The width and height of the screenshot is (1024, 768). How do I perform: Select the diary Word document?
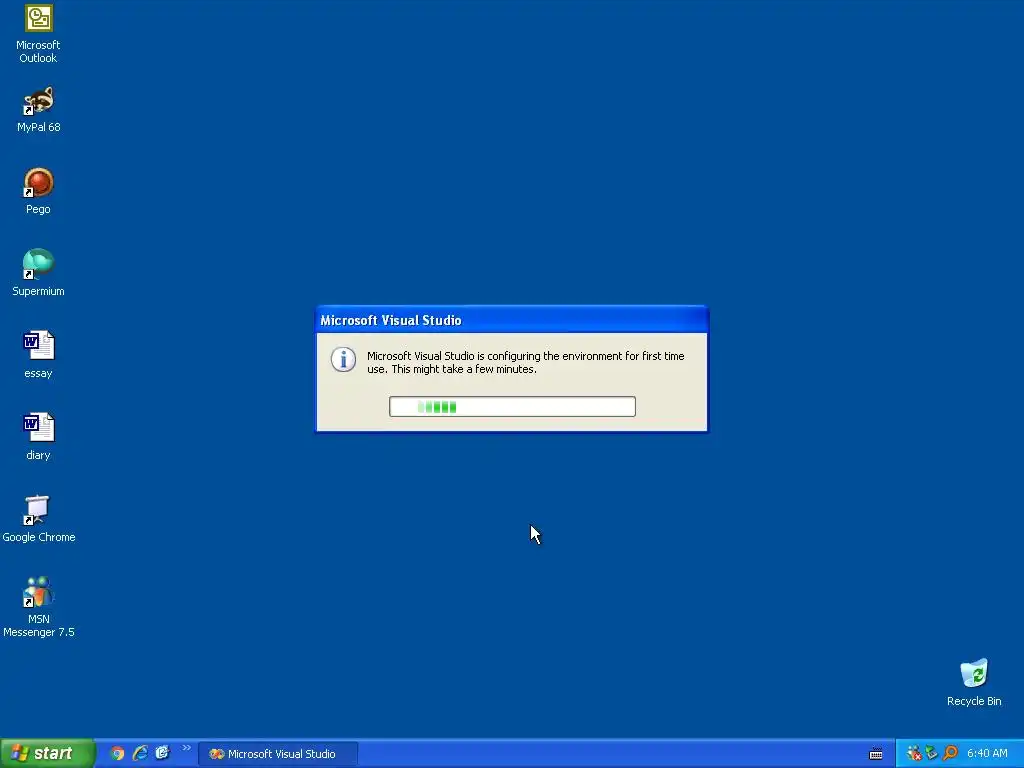(38, 437)
